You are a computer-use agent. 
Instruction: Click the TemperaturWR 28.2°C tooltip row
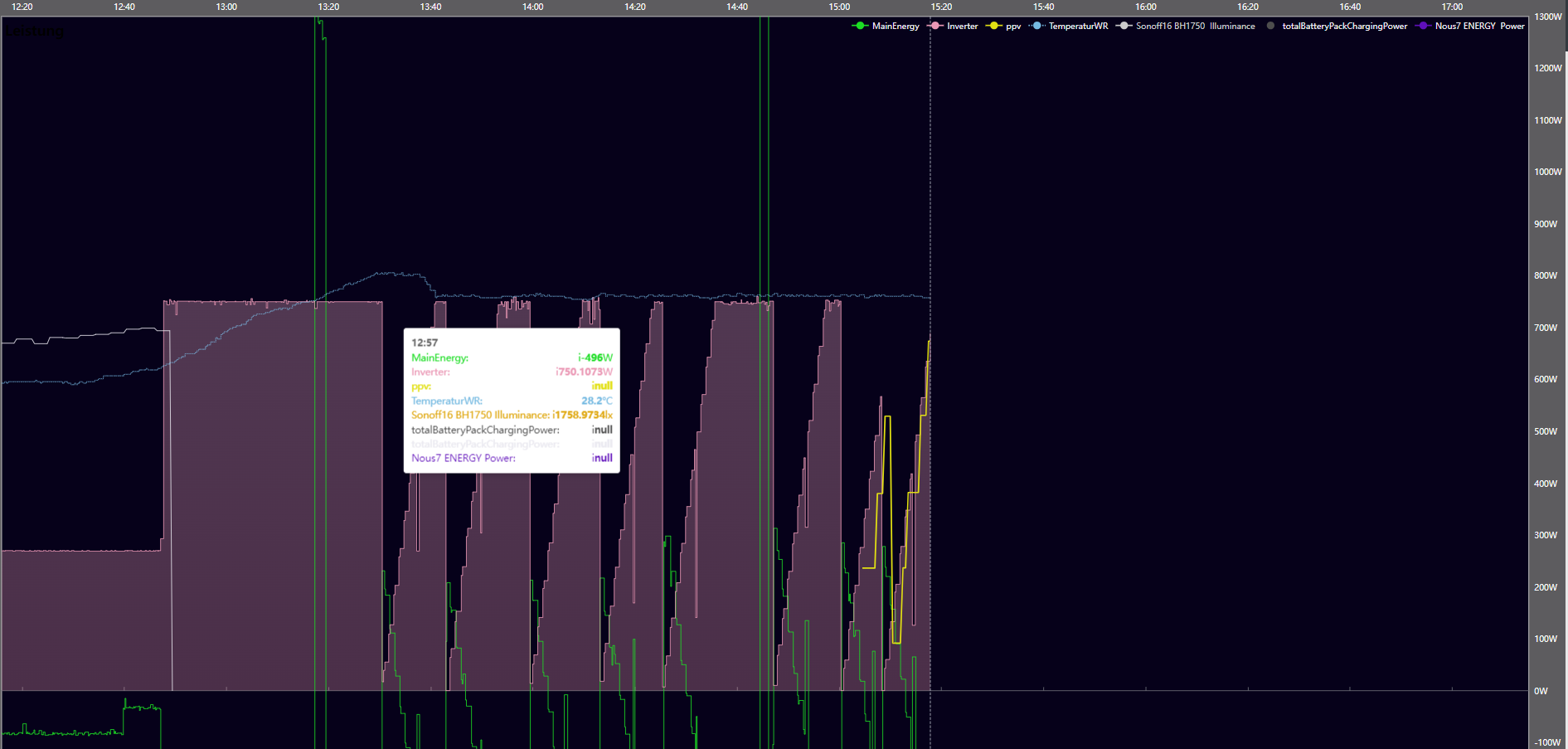tap(512, 401)
